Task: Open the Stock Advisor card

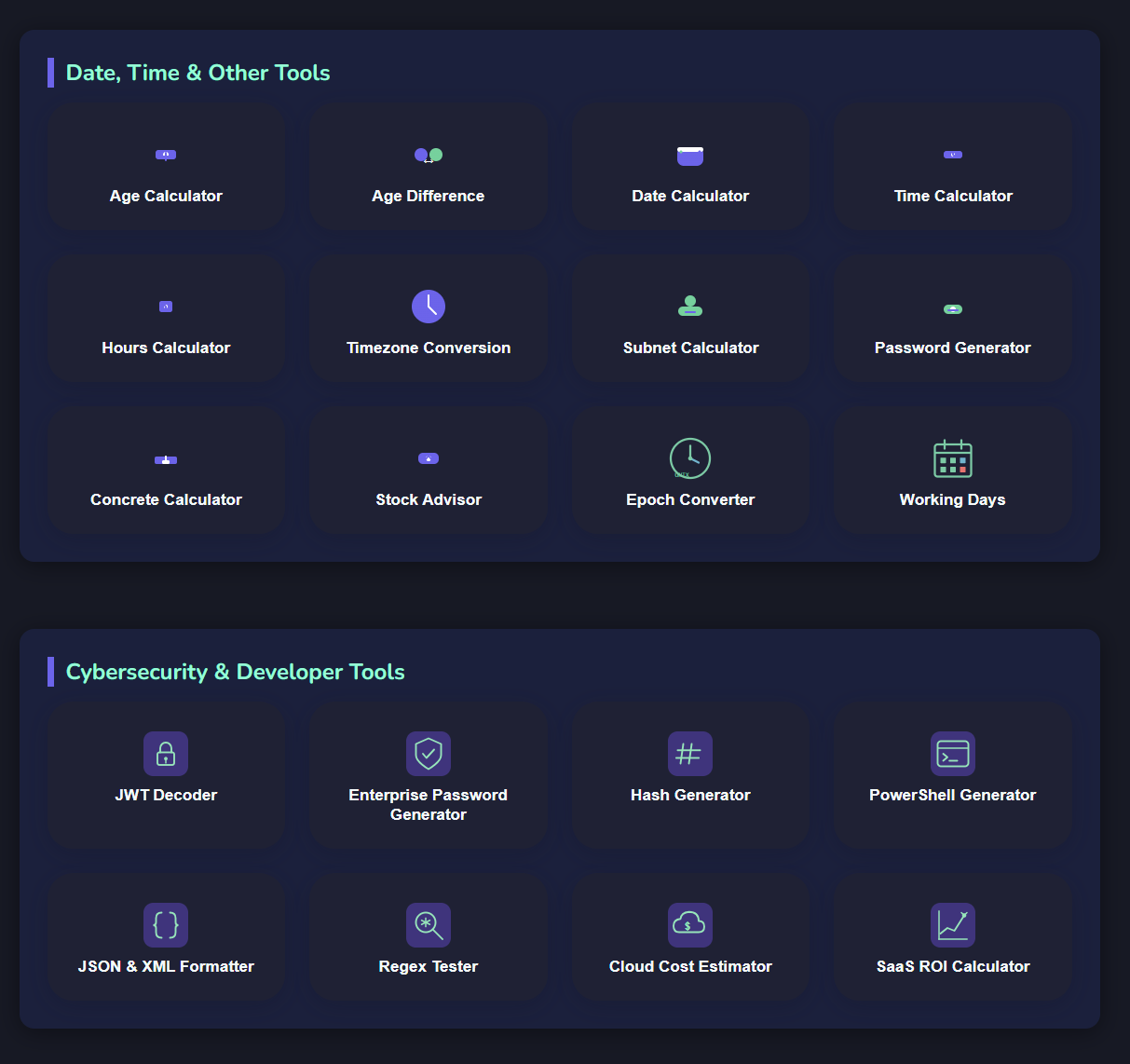Action: click(x=428, y=471)
